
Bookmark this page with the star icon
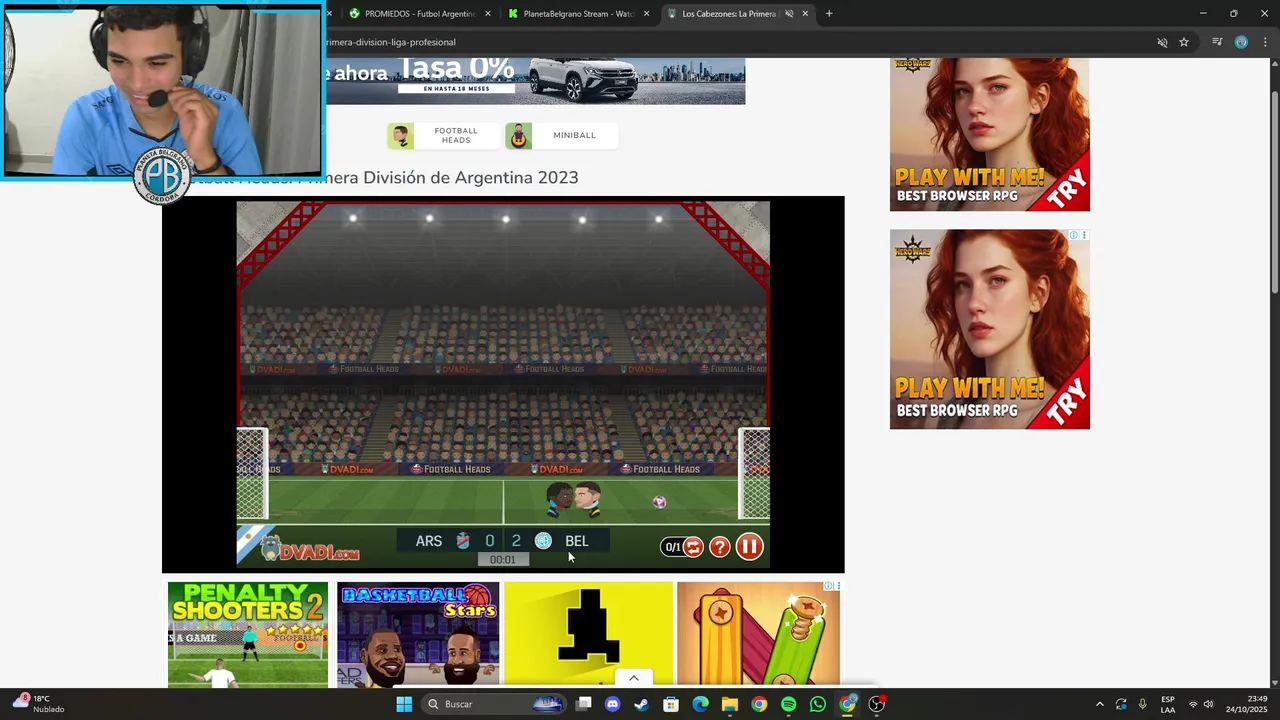point(1184,42)
